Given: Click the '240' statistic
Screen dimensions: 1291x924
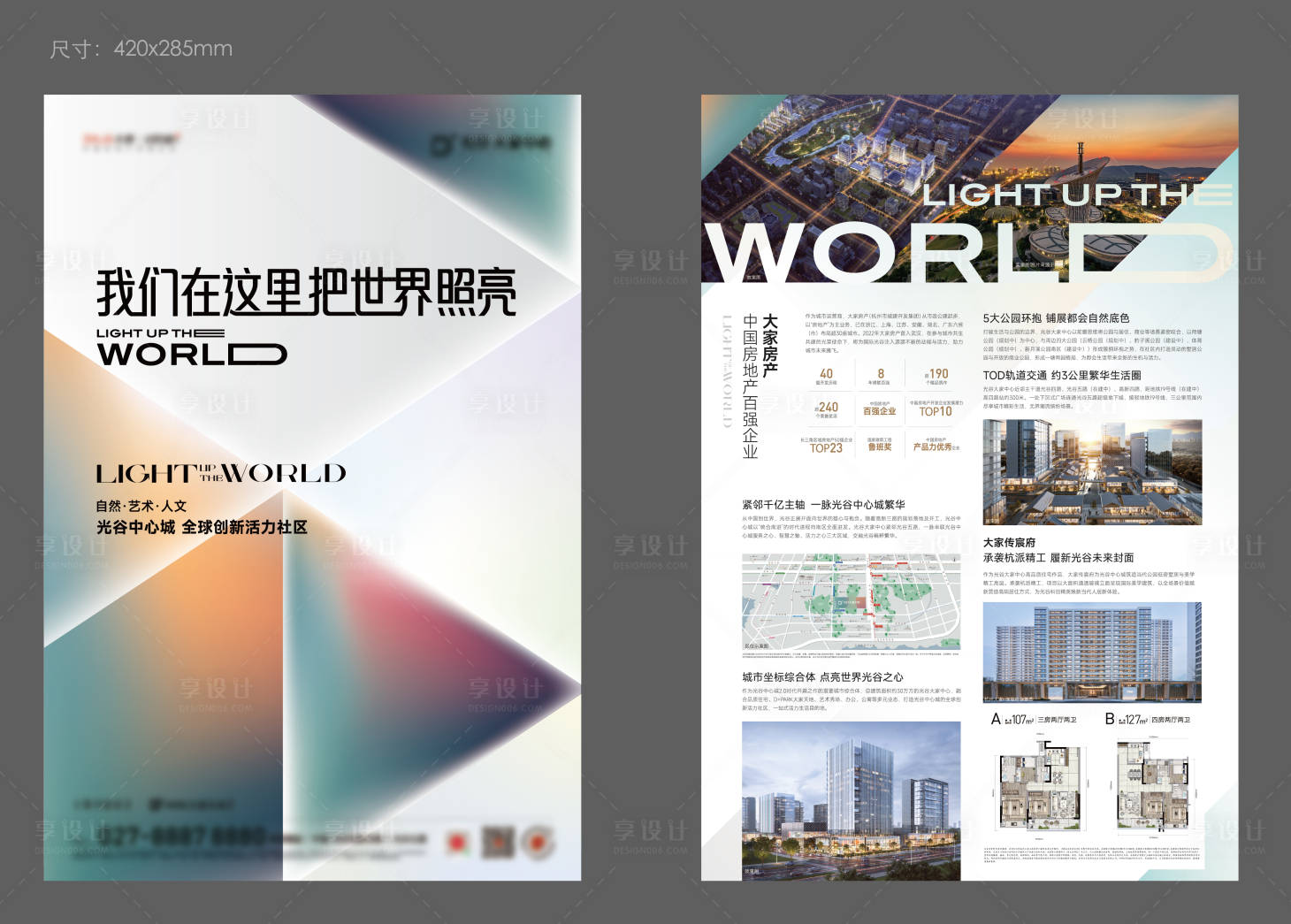Looking at the screenshot, I should (826, 410).
